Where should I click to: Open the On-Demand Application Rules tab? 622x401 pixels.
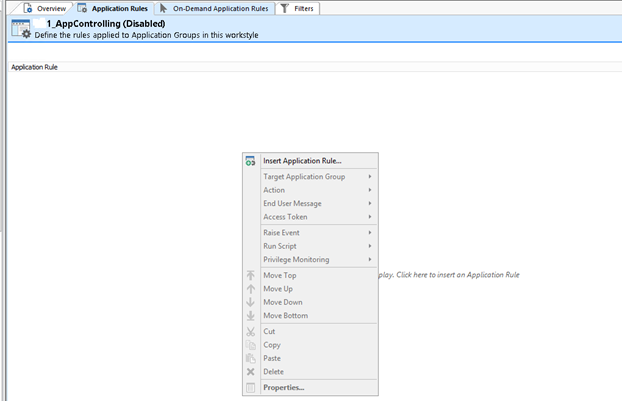pos(211,8)
